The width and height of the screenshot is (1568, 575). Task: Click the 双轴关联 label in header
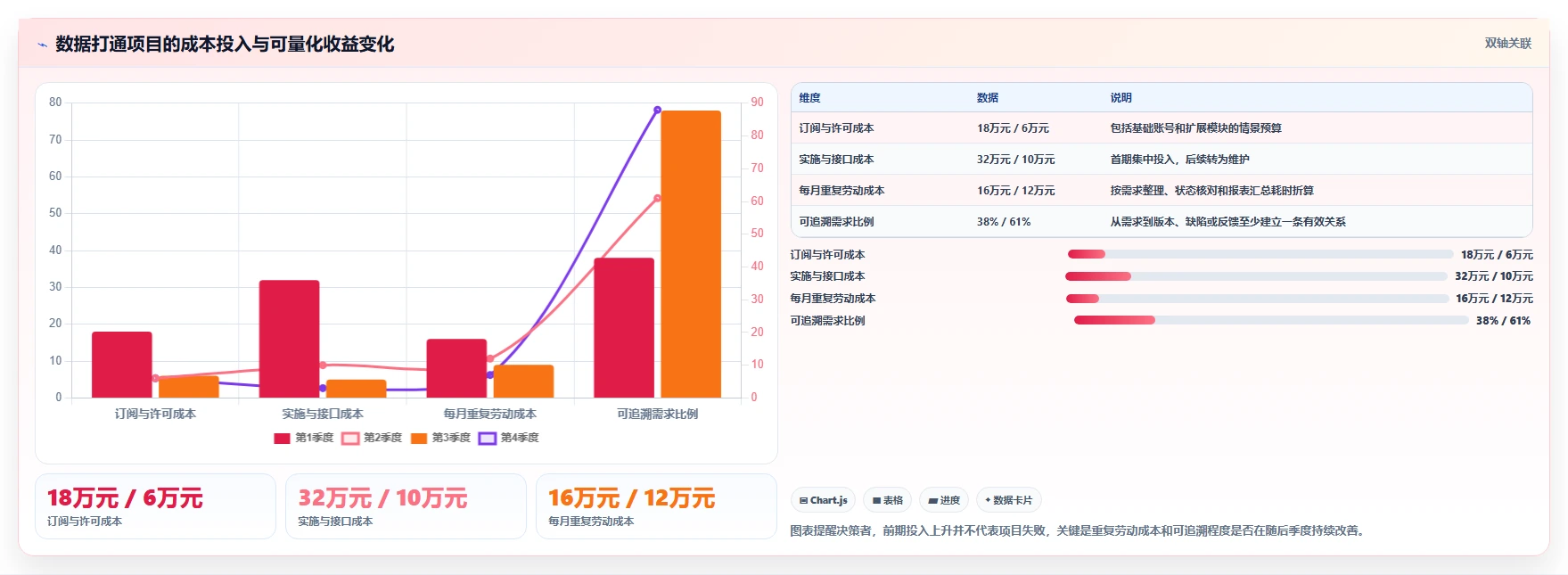point(1507,43)
